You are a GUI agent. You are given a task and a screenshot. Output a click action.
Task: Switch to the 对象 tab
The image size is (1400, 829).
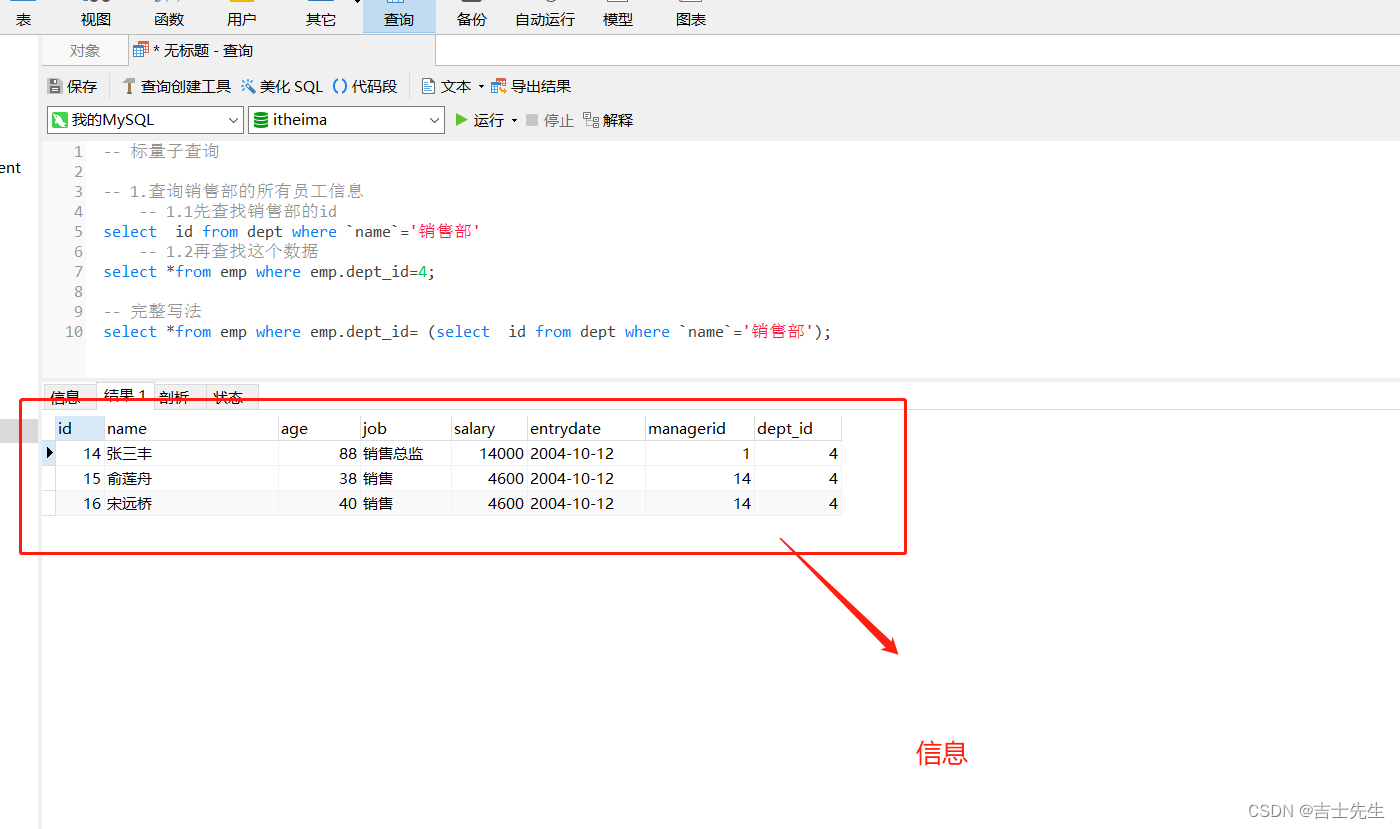click(x=85, y=51)
